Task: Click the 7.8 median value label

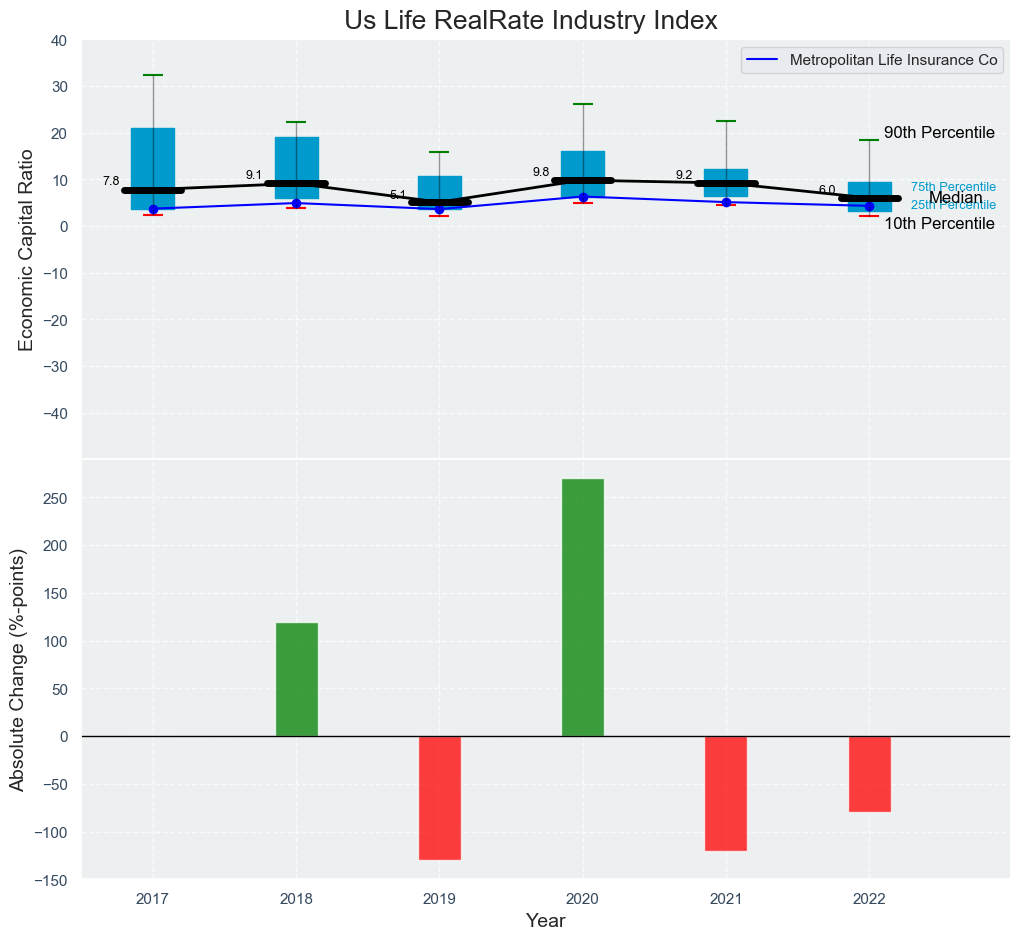Action: (x=110, y=180)
